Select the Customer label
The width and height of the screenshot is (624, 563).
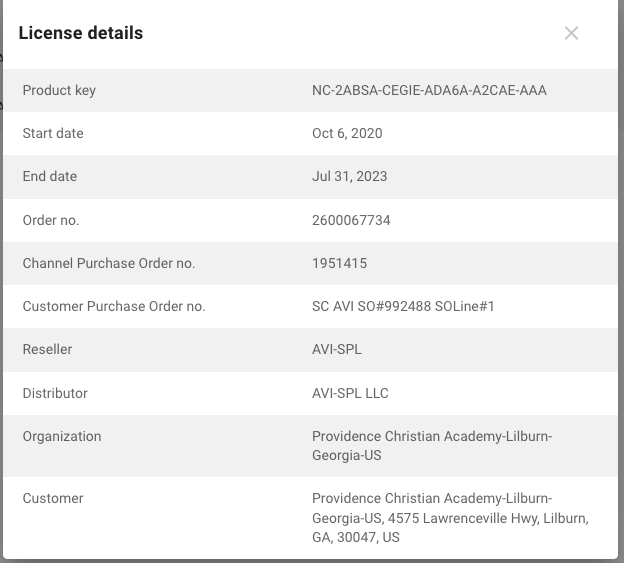pos(53,498)
